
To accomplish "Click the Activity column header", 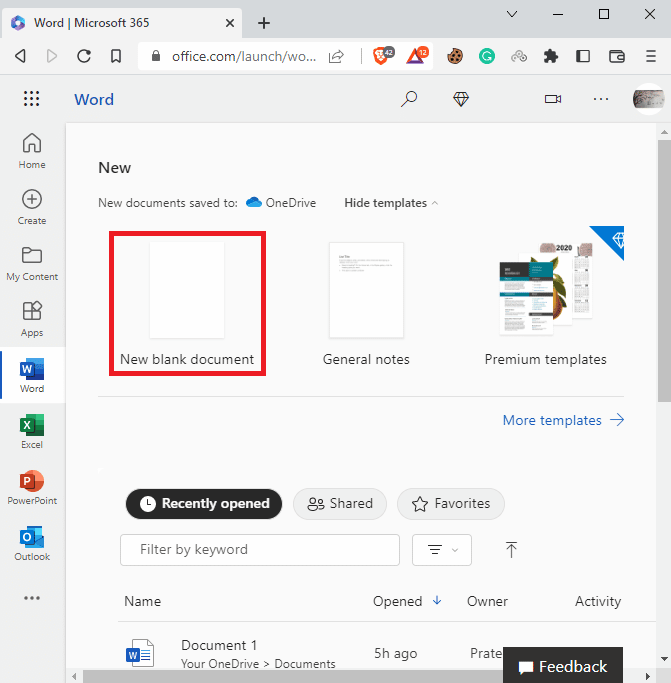I will [x=598, y=601].
